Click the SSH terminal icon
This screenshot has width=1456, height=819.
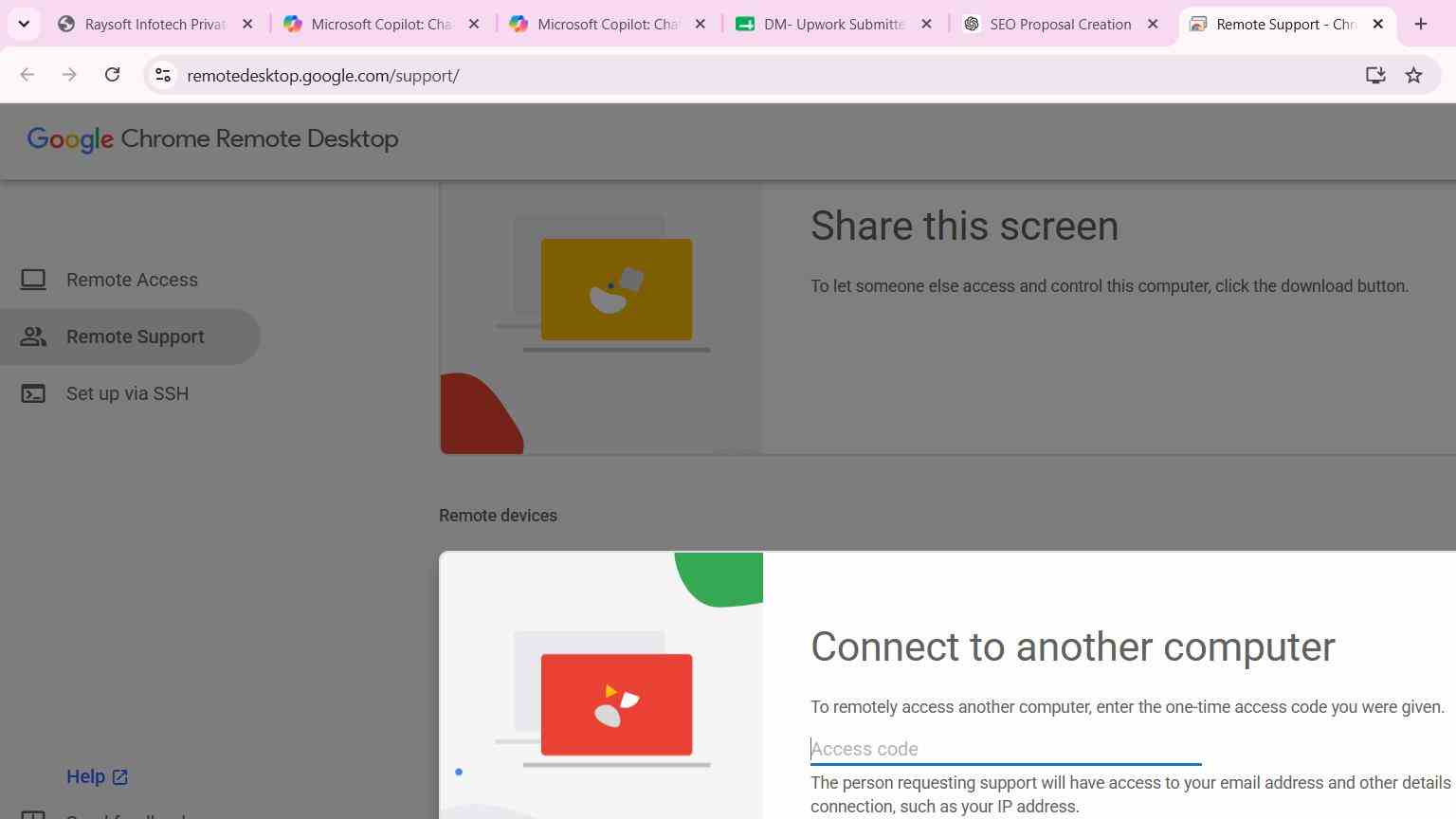coord(33,393)
